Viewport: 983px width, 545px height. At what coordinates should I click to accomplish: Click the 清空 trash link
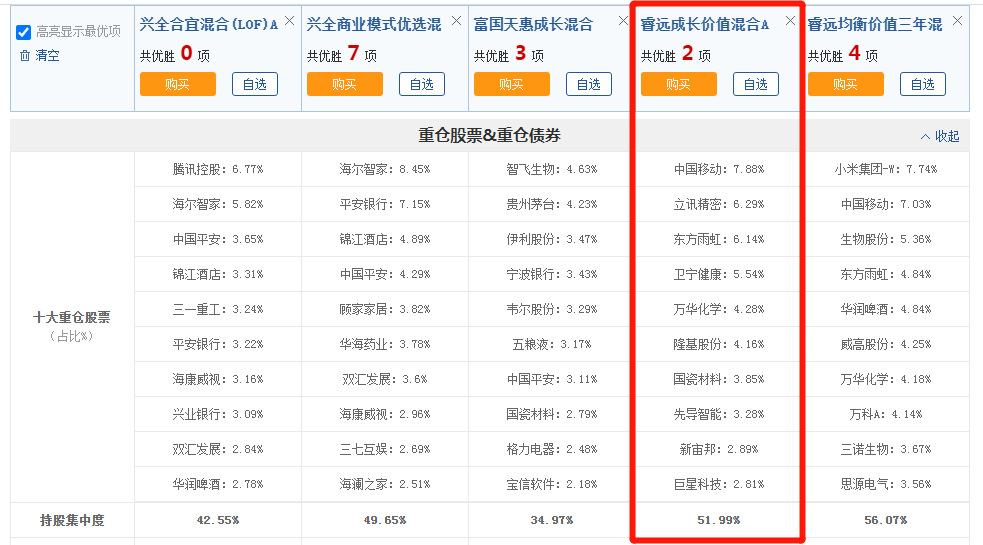39,56
